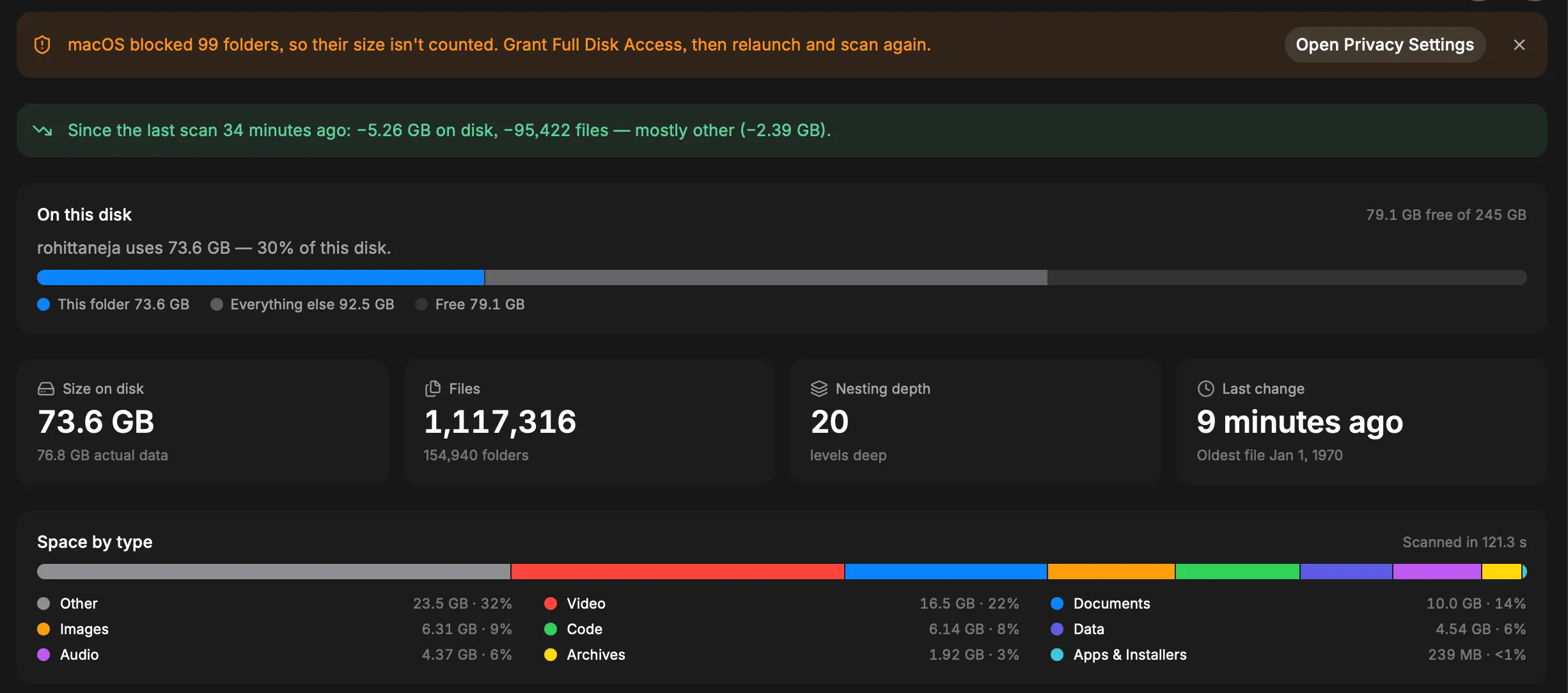The image size is (1568, 693).
Task: Click the '16.5 GB · 22%' Video size value
Action: point(969,603)
